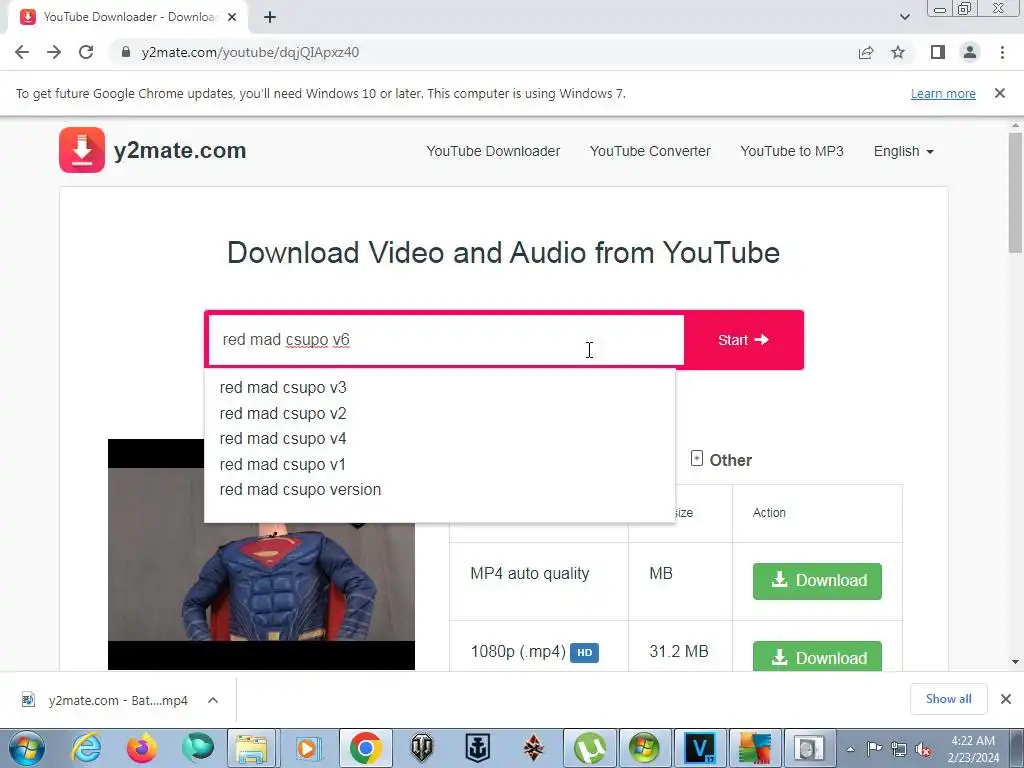Open YouTube Converter nav item
1024x768 pixels.
[650, 151]
